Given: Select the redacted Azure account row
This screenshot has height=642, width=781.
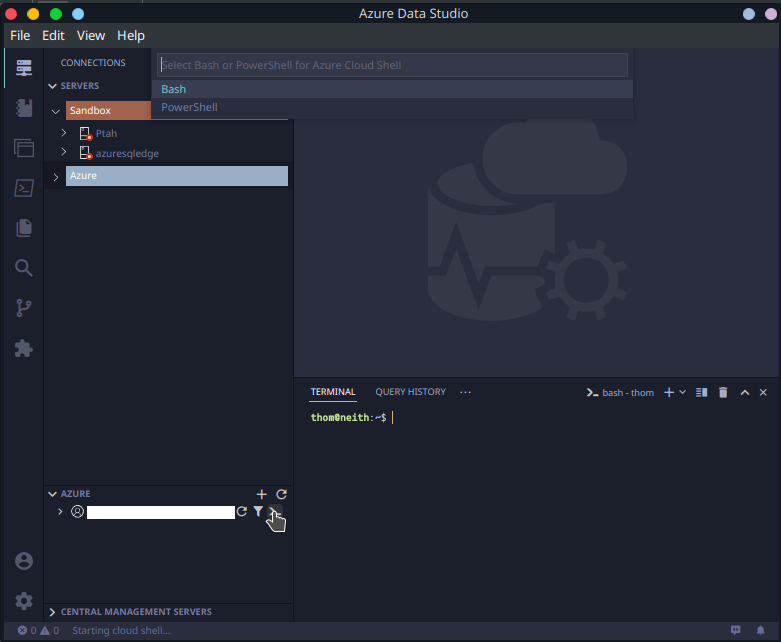Looking at the screenshot, I should [160, 512].
